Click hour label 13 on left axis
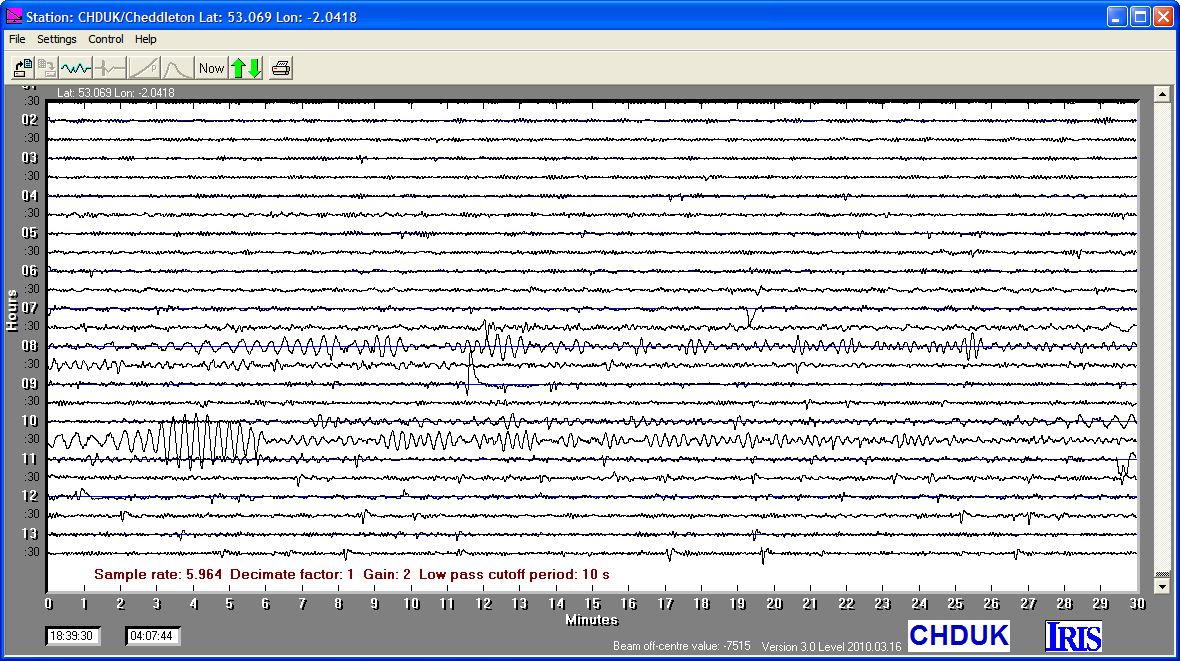1180x661 pixels. click(x=29, y=534)
